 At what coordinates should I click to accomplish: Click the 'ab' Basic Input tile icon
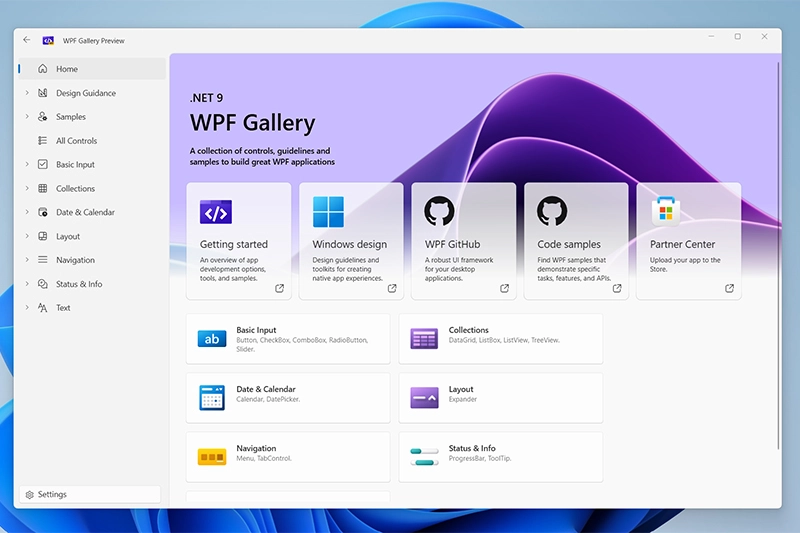(212, 339)
